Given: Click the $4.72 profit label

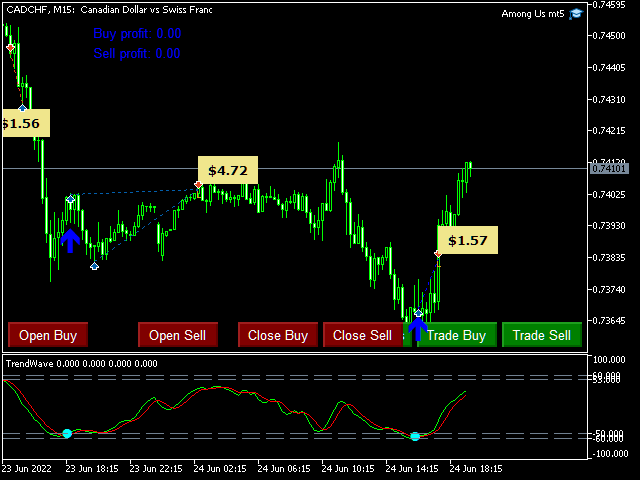Looking at the screenshot, I should point(228,170).
